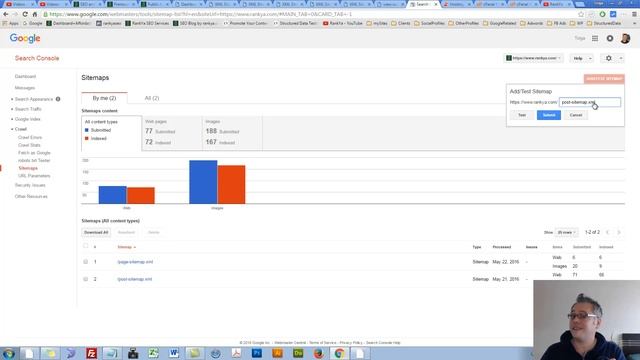Select the All content types card
Screen dimensions: 640x360
[111, 133]
